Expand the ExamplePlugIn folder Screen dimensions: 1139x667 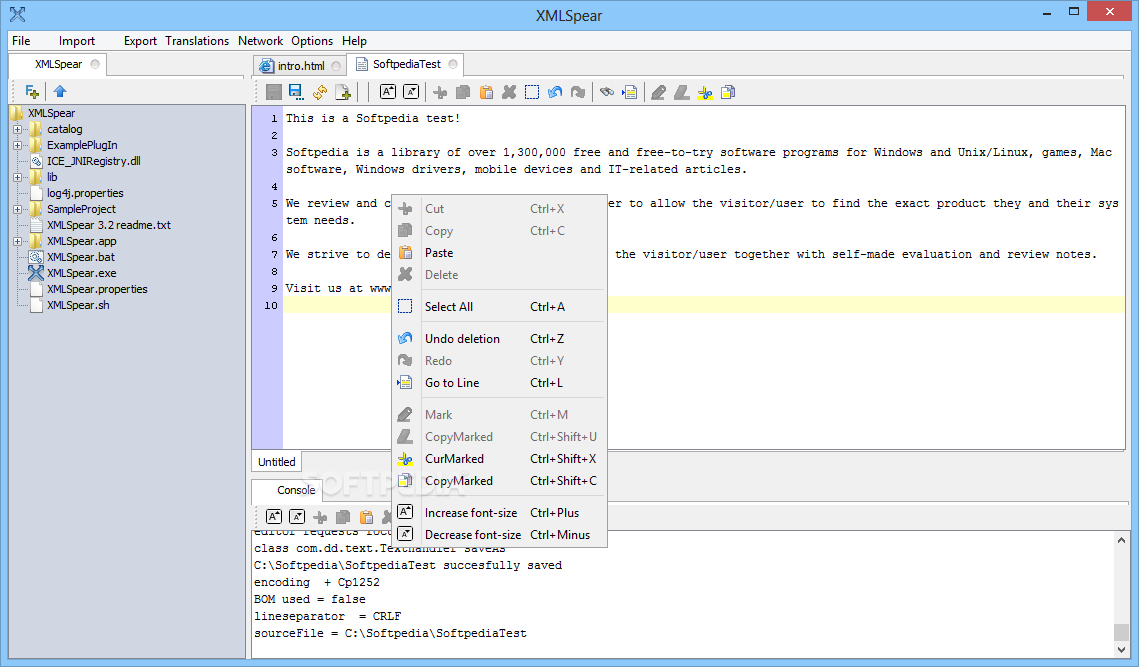[x=17, y=145]
